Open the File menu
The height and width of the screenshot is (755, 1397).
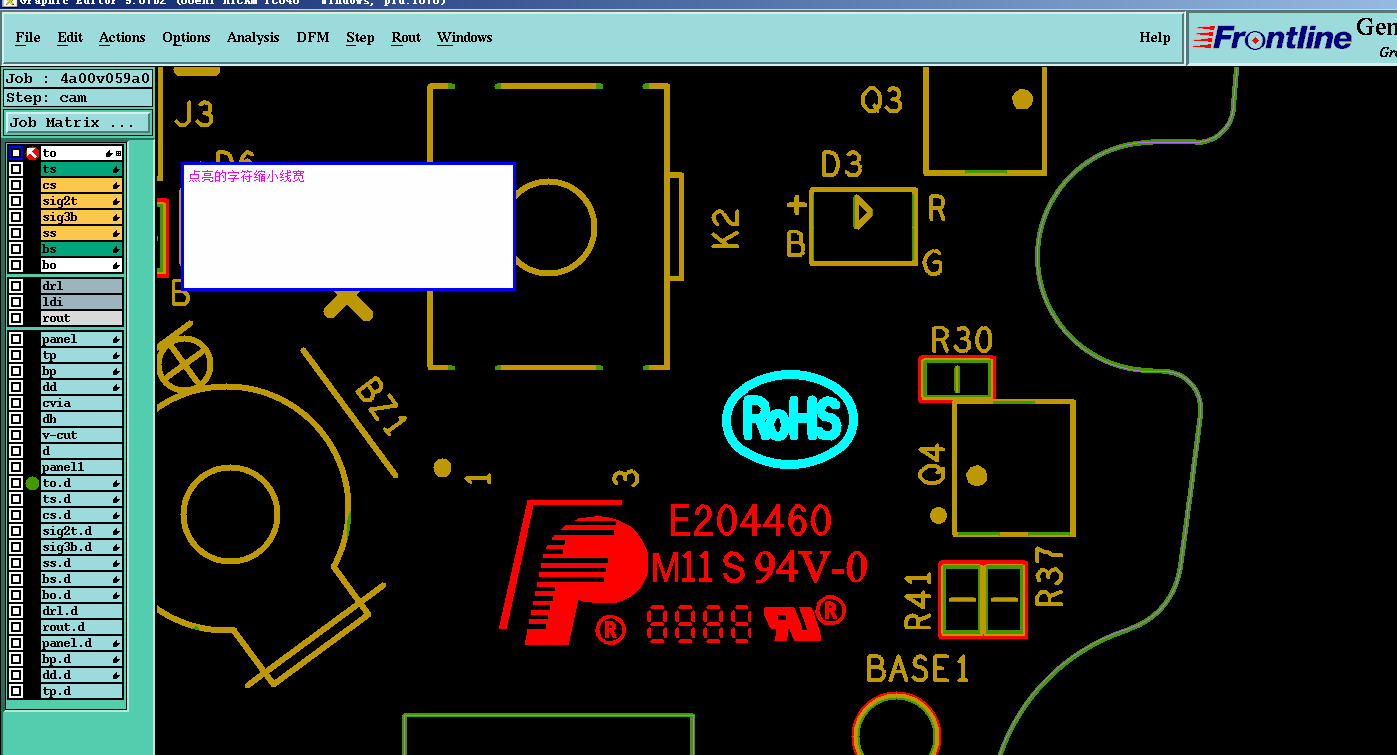point(28,37)
